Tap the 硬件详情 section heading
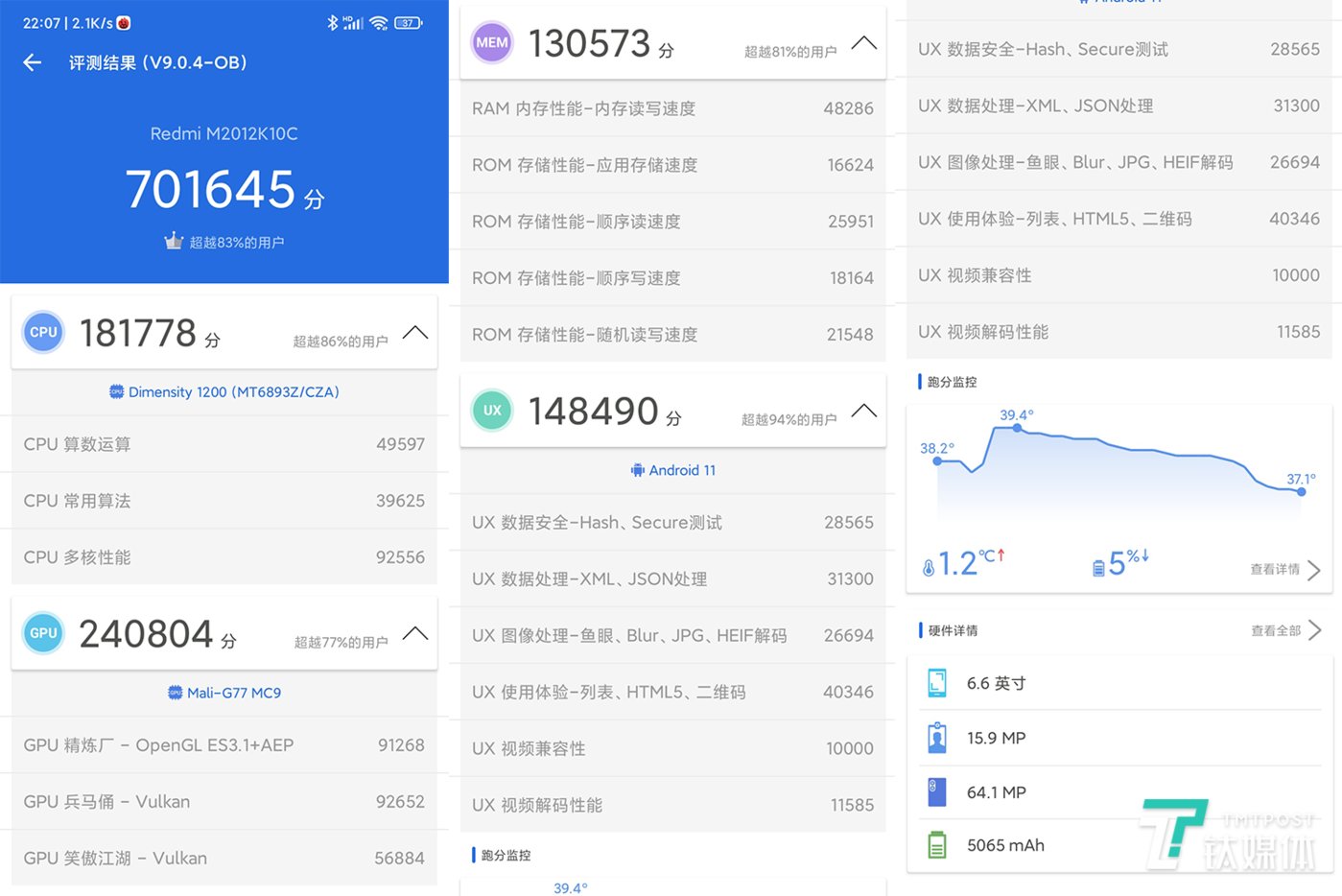The height and width of the screenshot is (896, 1342). point(953,630)
